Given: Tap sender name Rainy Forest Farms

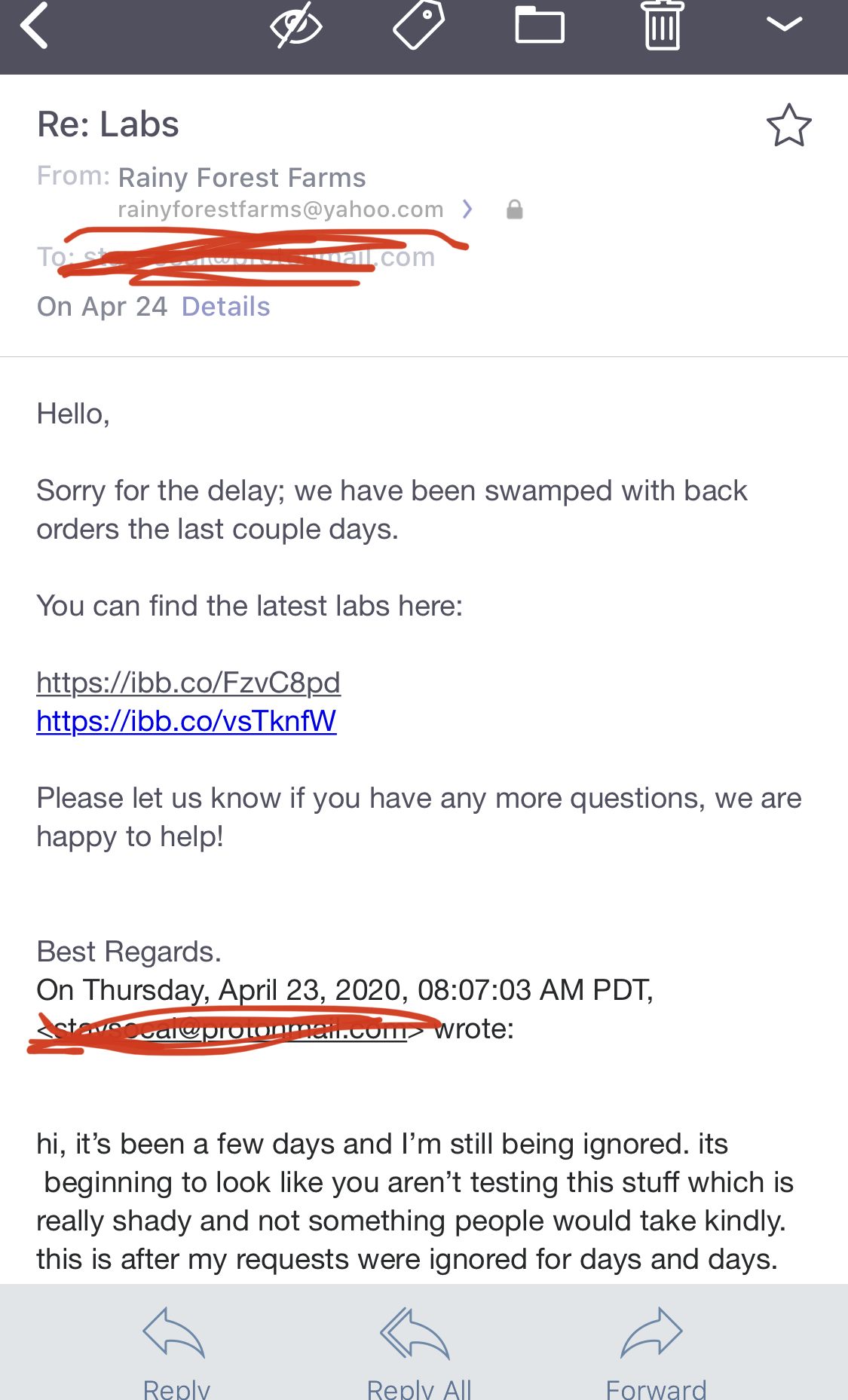Looking at the screenshot, I should point(242,178).
